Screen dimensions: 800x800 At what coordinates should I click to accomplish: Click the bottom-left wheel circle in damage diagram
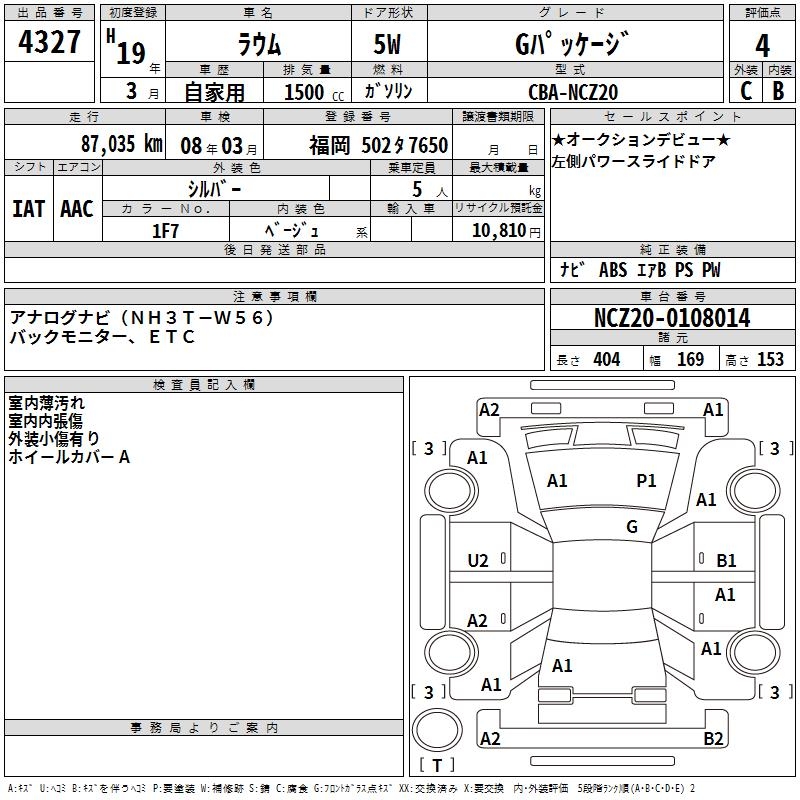point(451,653)
